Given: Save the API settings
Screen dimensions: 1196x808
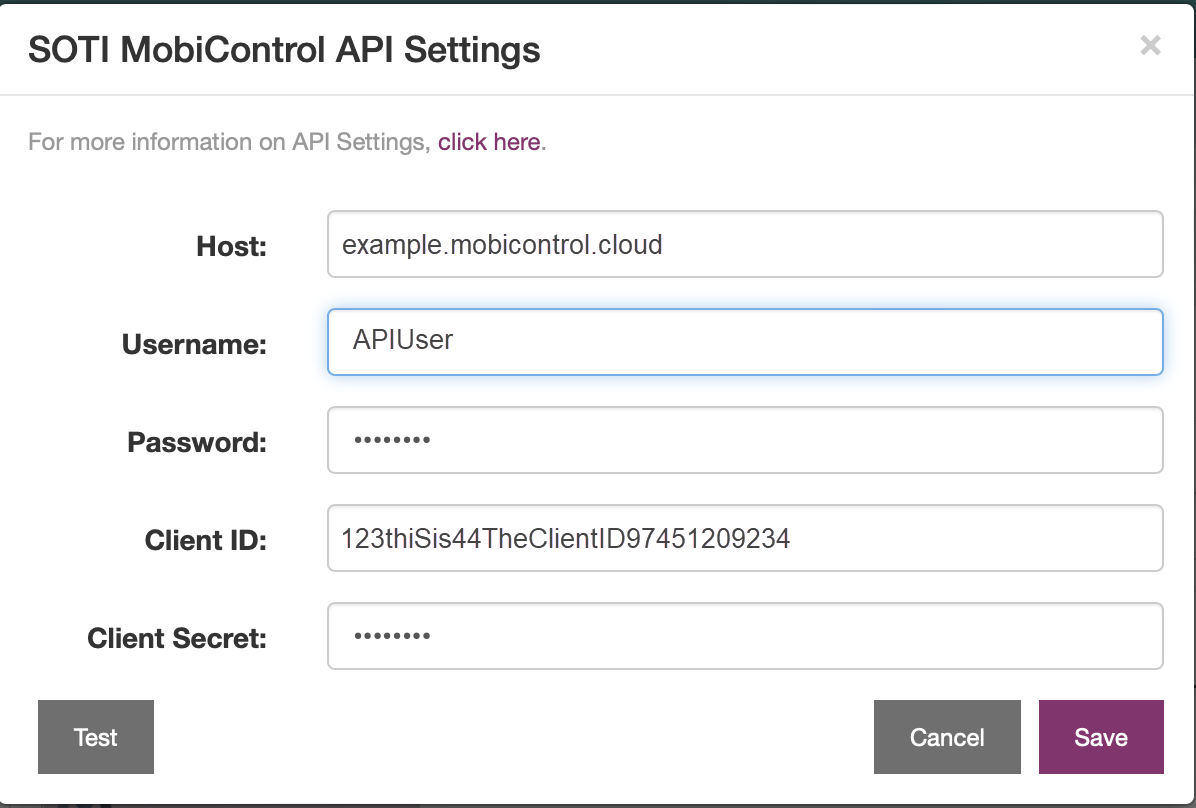Looking at the screenshot, I should click(x=1101, y=737).
